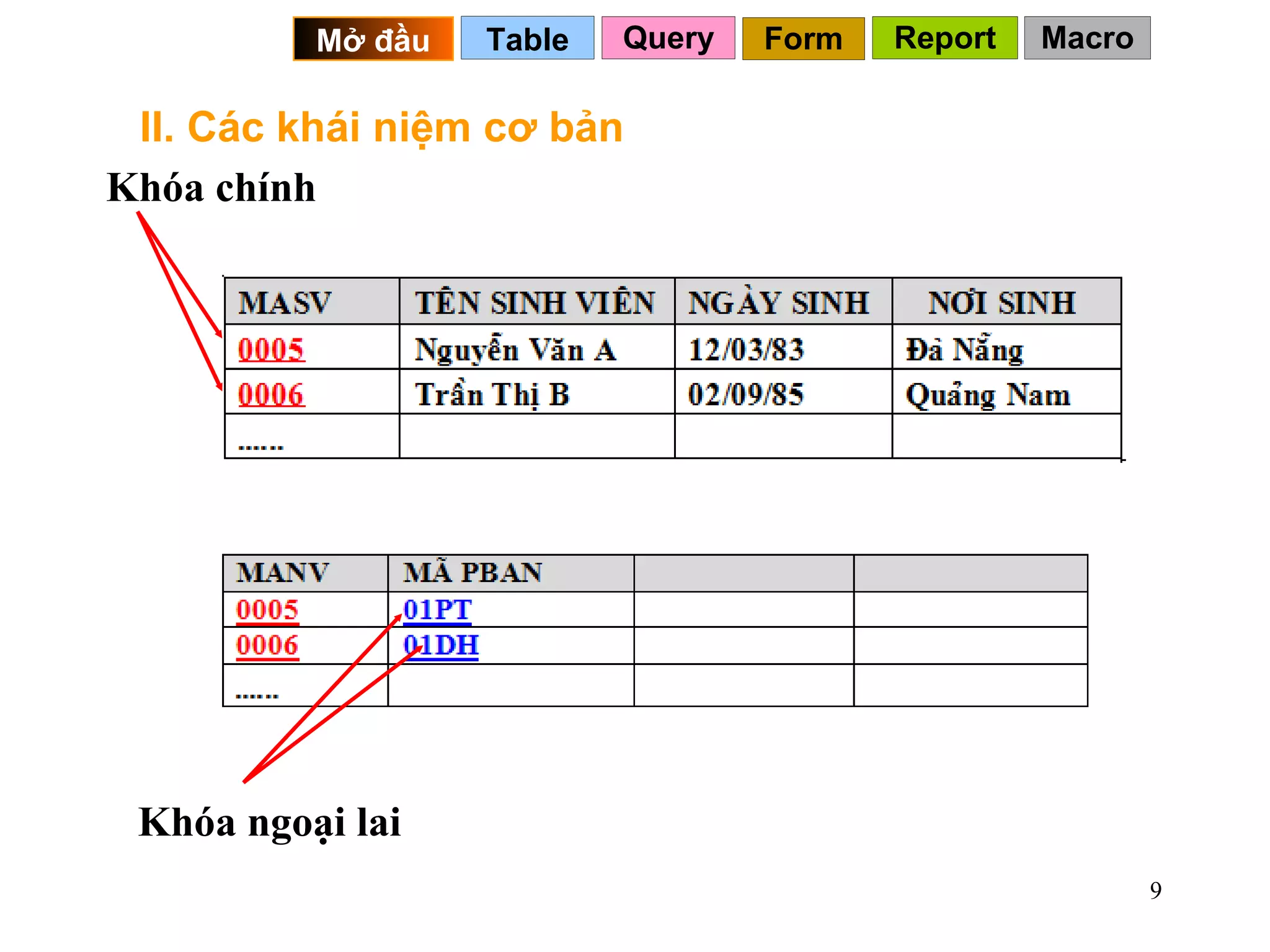Click MASV value 0006 in student table
The width and height of the screenshot is (1270, 952).
click(x=271, y=394)
